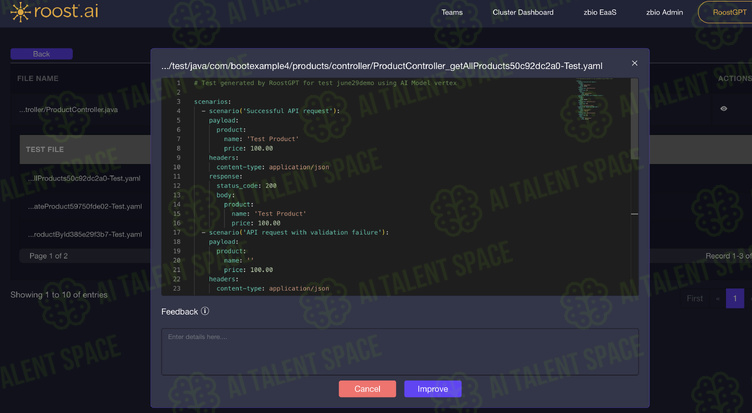
Task: Open Cluster Dashboard in top navigation
Action: tap(523, 12)
